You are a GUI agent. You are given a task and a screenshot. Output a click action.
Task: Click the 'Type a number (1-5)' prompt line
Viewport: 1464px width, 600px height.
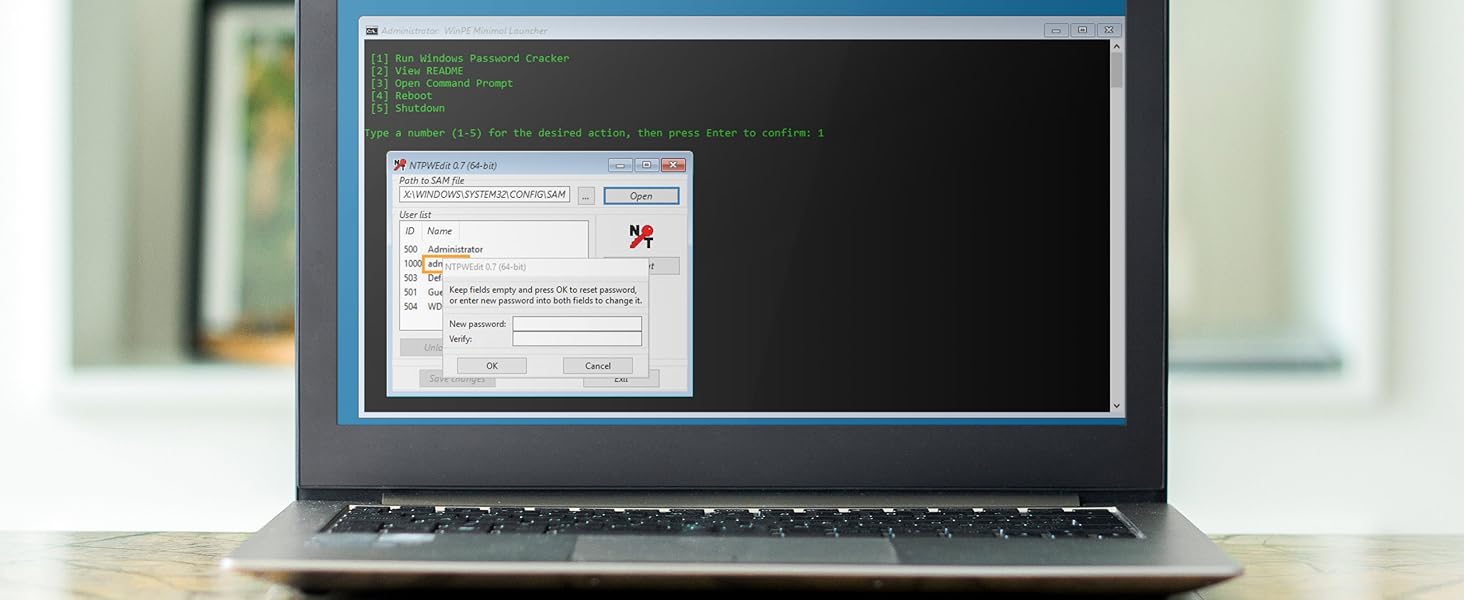pyautogui.click(x=594, y=133)
